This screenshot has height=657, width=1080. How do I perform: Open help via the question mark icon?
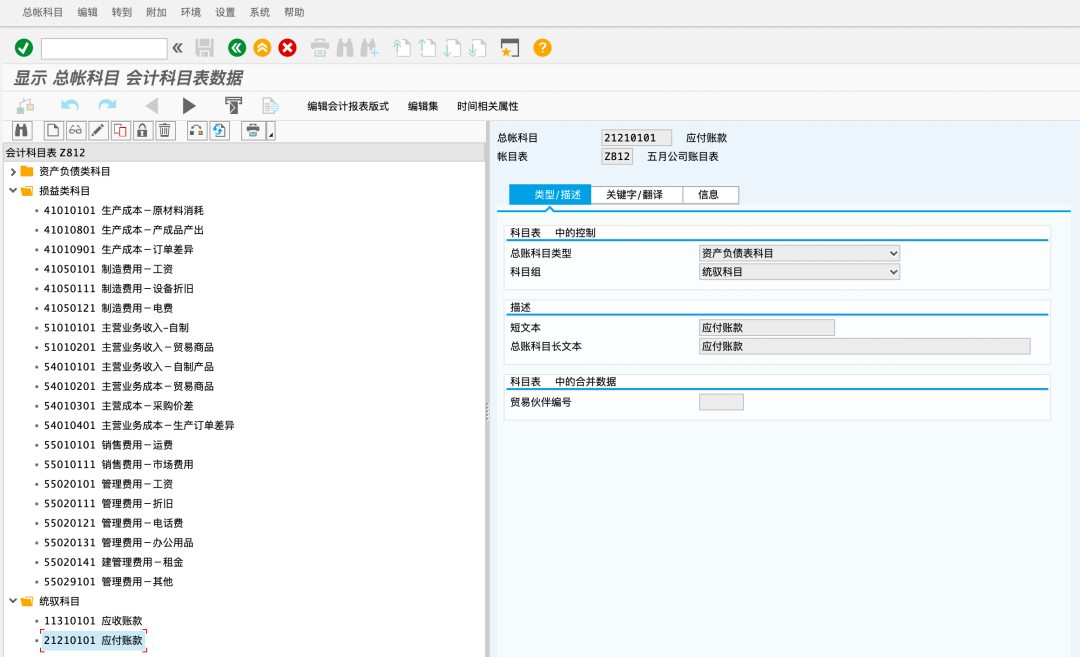[542, 47]
